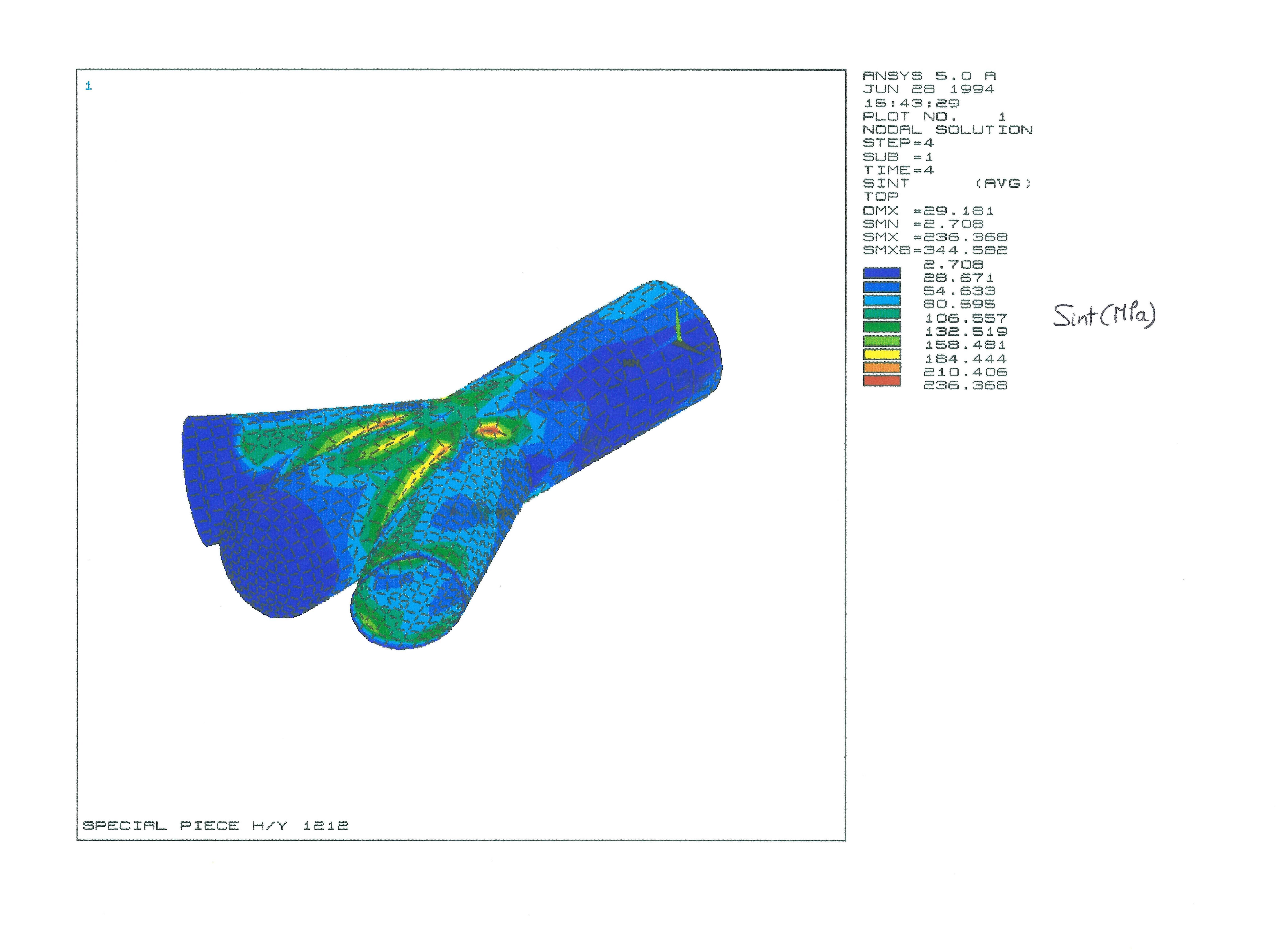Click the SINT result label

click(x=886, y=184)
